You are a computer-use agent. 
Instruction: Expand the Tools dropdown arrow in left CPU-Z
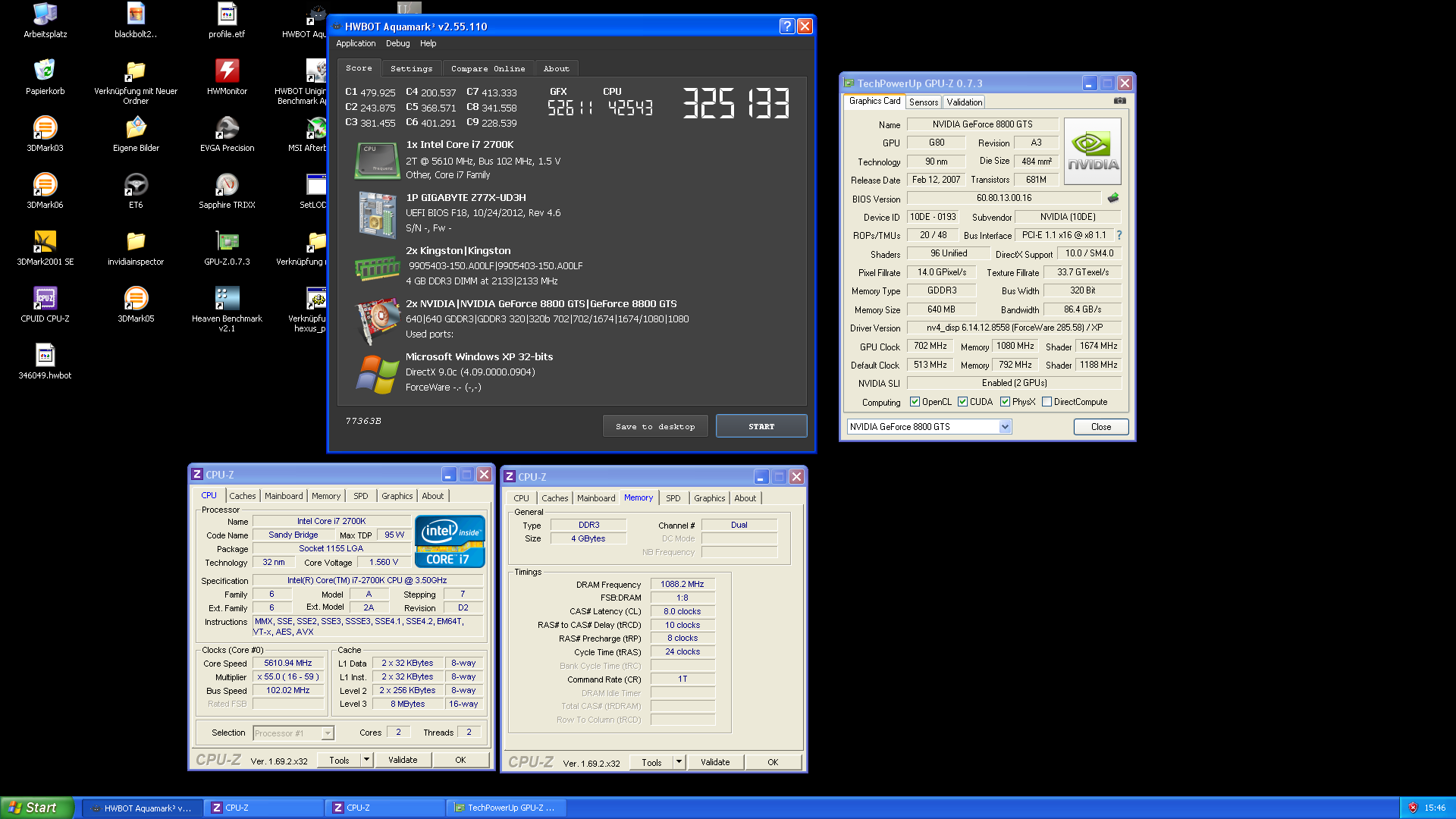point(366,760)
